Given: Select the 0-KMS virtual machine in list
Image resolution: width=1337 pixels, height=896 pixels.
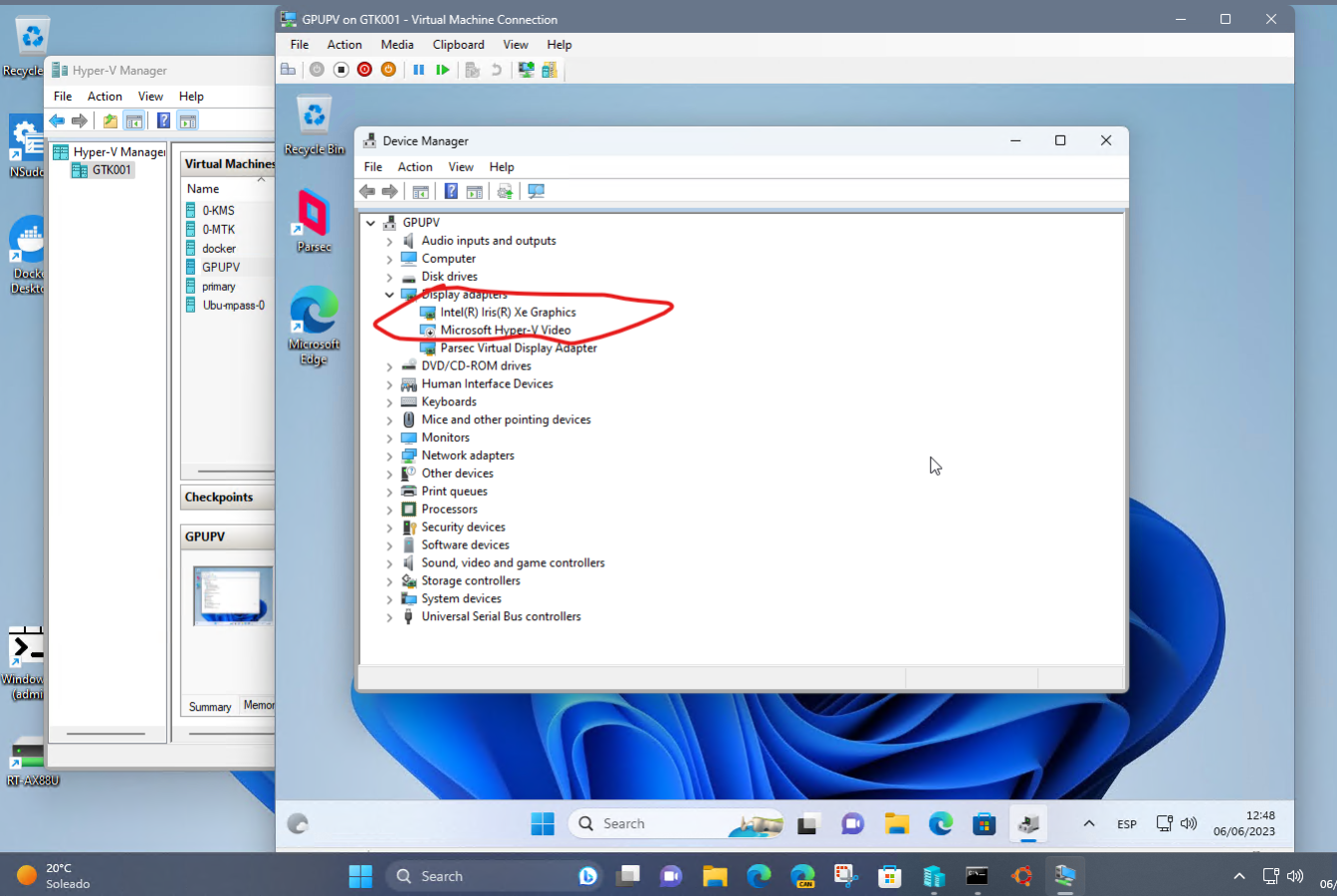Looking at the screenshot, I should click(219, 211).
